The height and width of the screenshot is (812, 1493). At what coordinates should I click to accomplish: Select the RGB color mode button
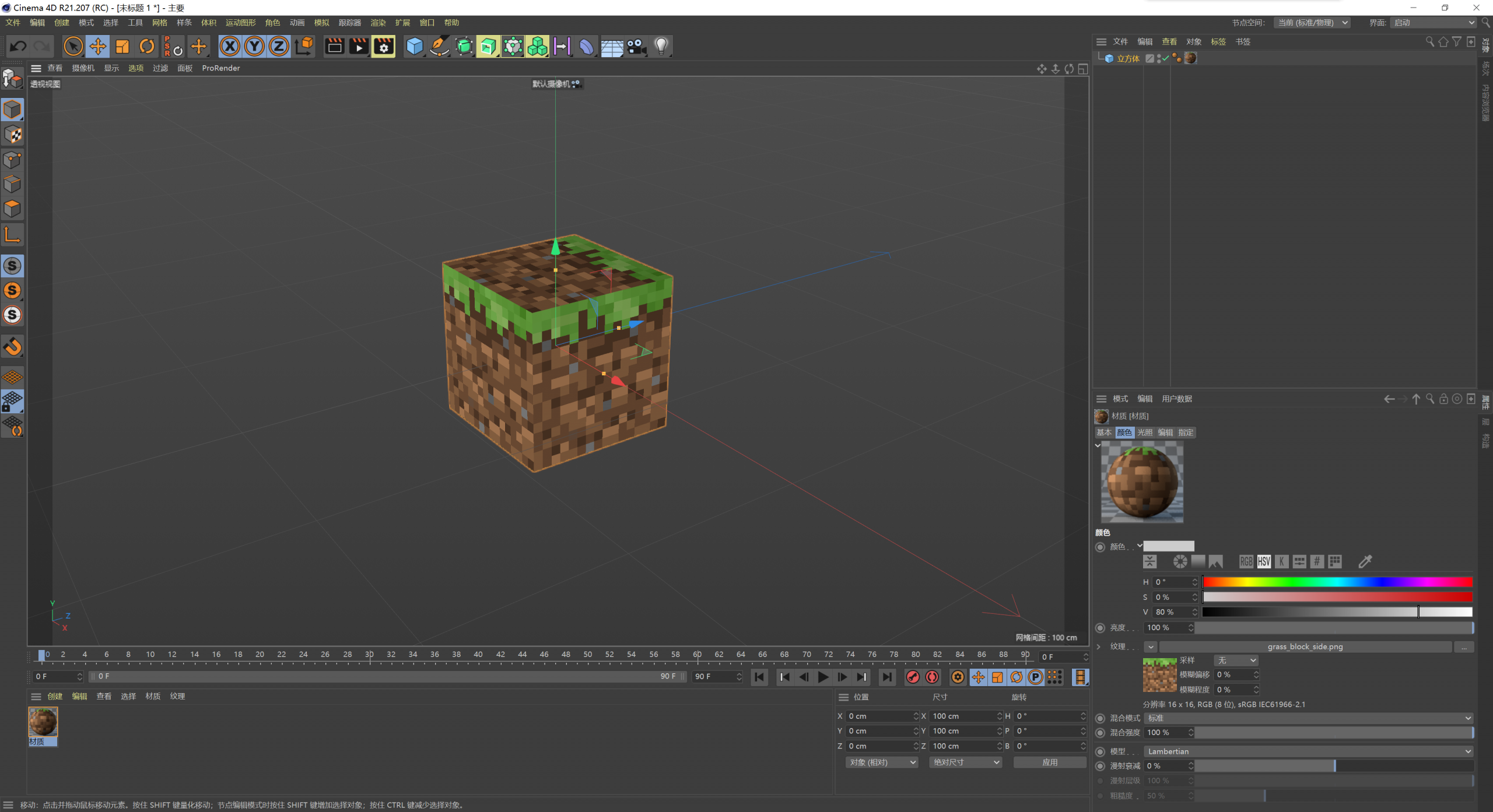pyautogui.click(x=1246, y=561)
